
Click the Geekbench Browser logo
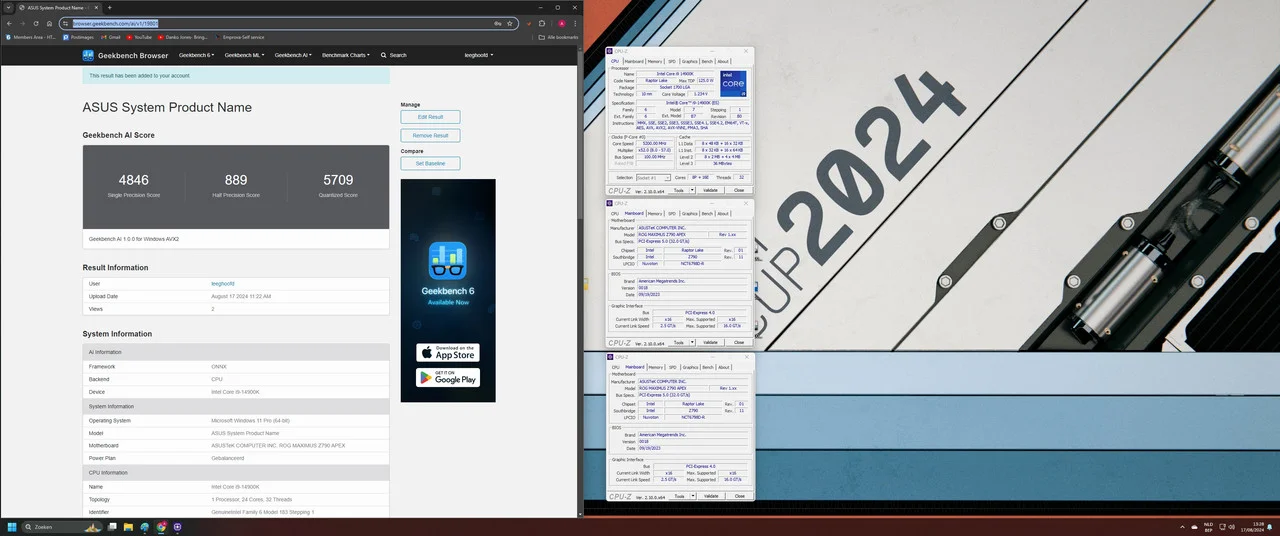point(125,55)
